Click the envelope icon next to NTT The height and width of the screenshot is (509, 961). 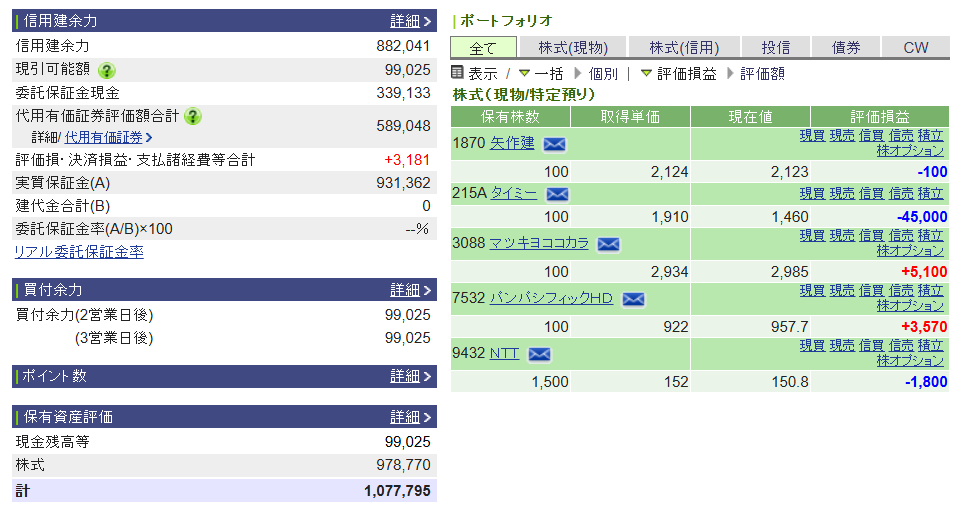[539, 354]
